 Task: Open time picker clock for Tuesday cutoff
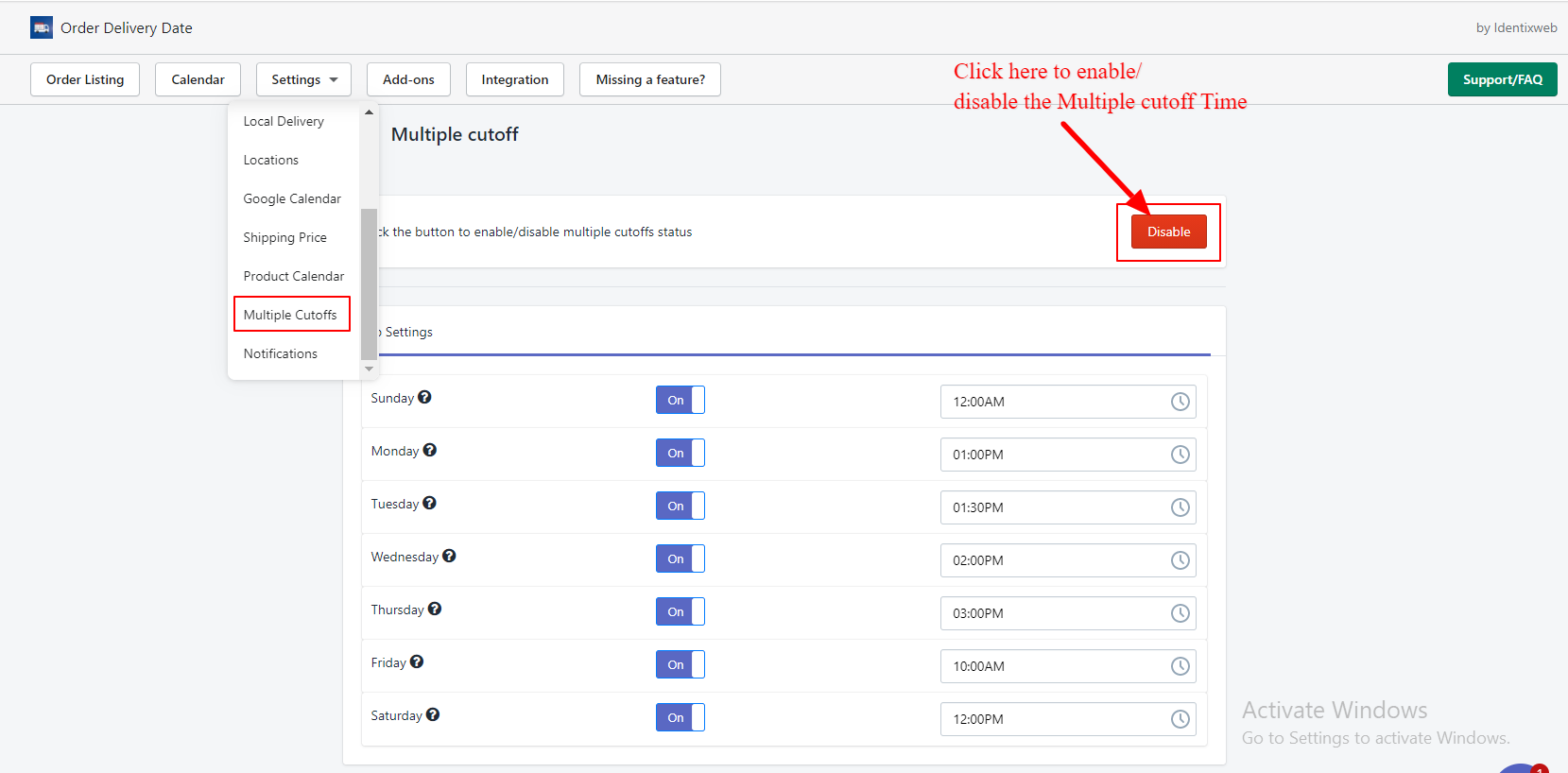1180,507
